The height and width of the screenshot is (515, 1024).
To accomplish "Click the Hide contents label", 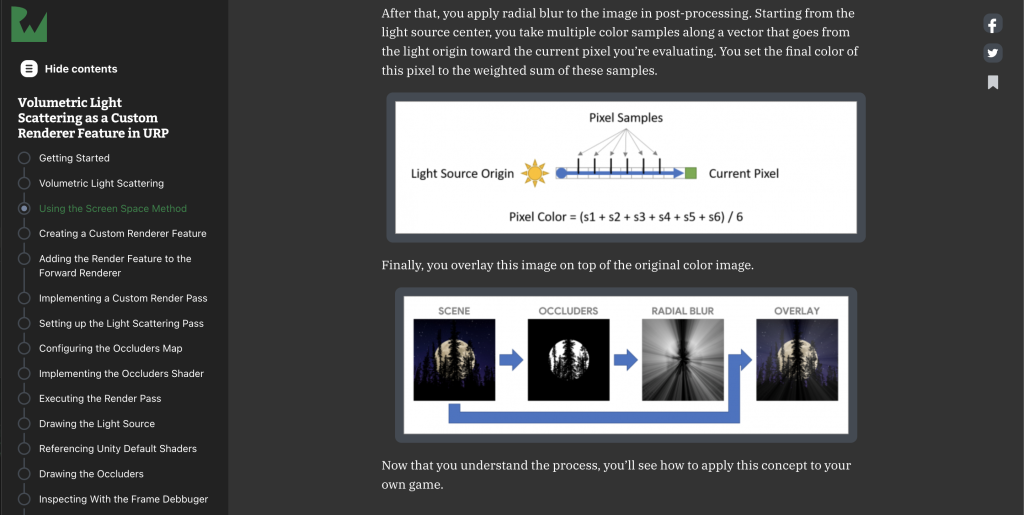I will pyautogui.click(x=81, y=69).
